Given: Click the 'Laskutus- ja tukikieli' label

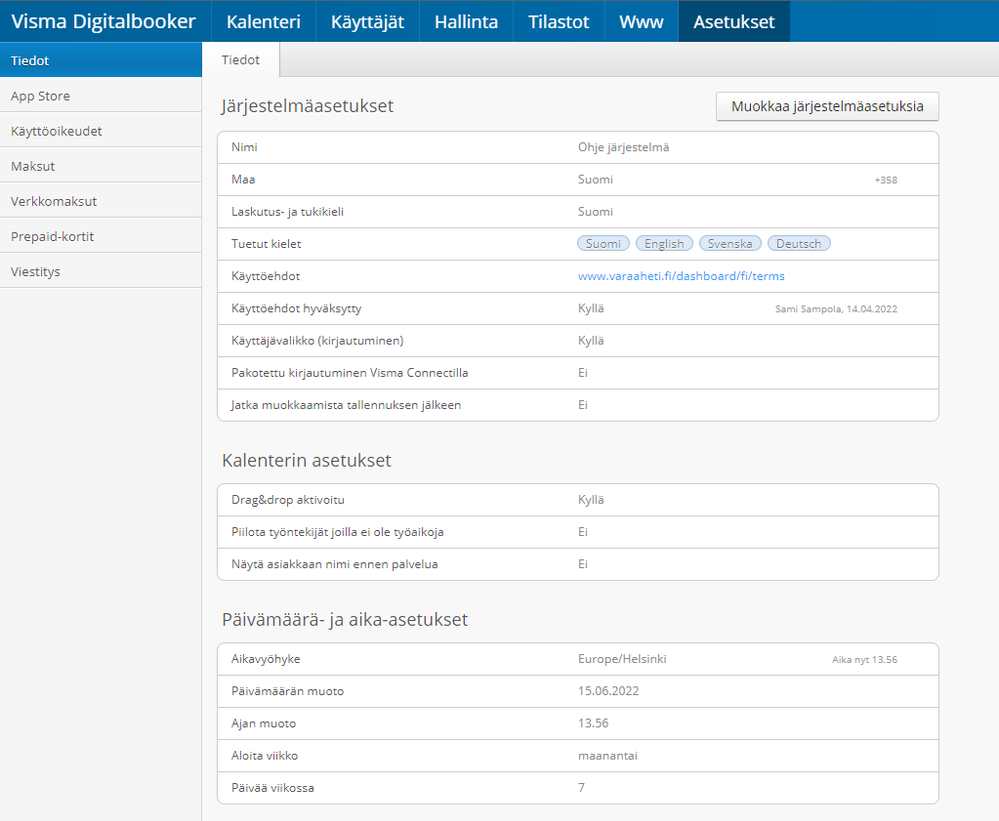Looking at the screenshot, I should pos(287,211).
